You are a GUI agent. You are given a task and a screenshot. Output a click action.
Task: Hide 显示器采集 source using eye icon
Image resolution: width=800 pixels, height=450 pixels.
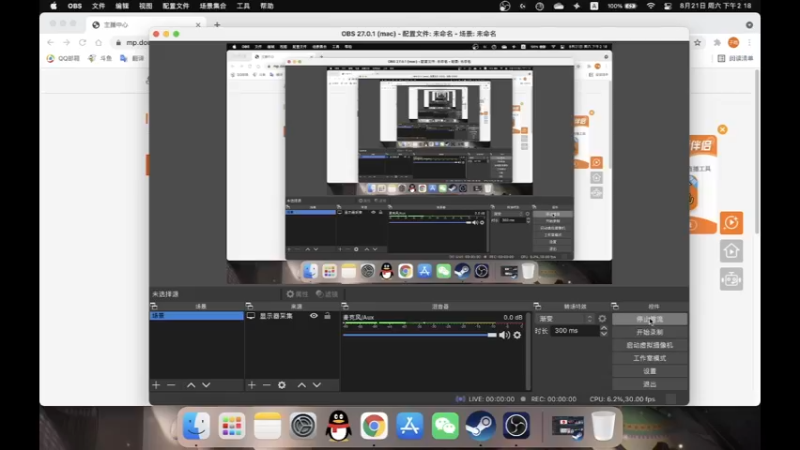coord(314,316)
